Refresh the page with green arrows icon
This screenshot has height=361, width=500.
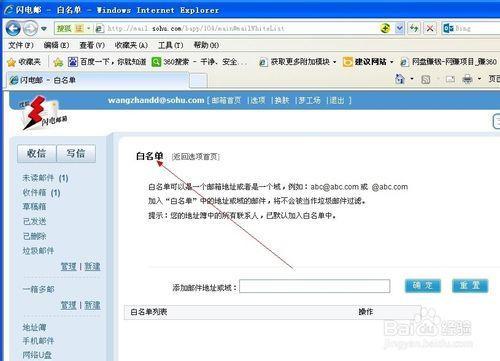pyautogui.click(x=414, y=28)
